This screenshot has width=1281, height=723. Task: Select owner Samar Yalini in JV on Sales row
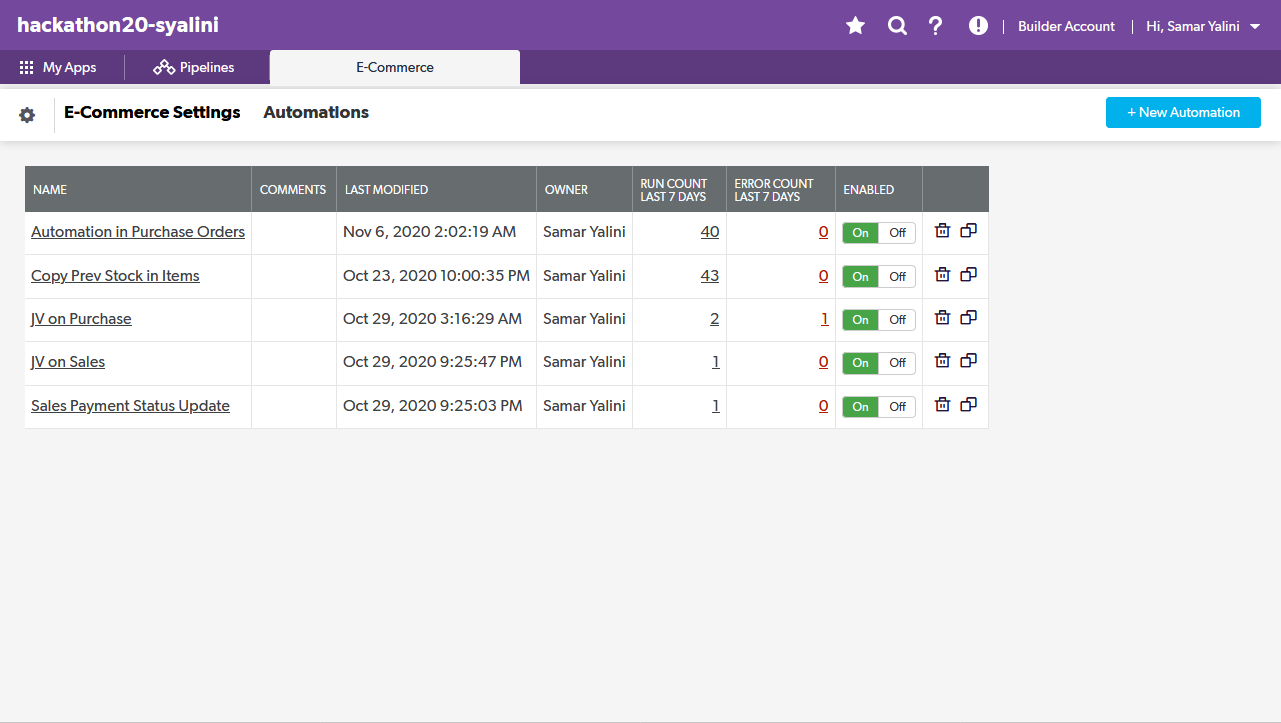584,362
